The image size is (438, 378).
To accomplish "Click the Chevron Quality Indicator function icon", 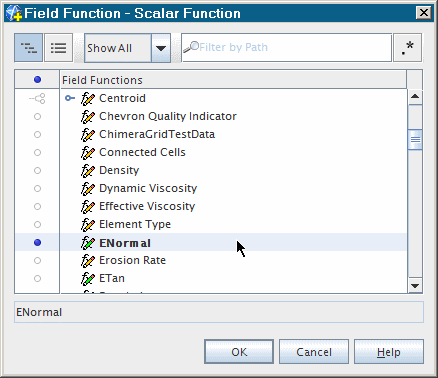I will click(x=88, y=117).
